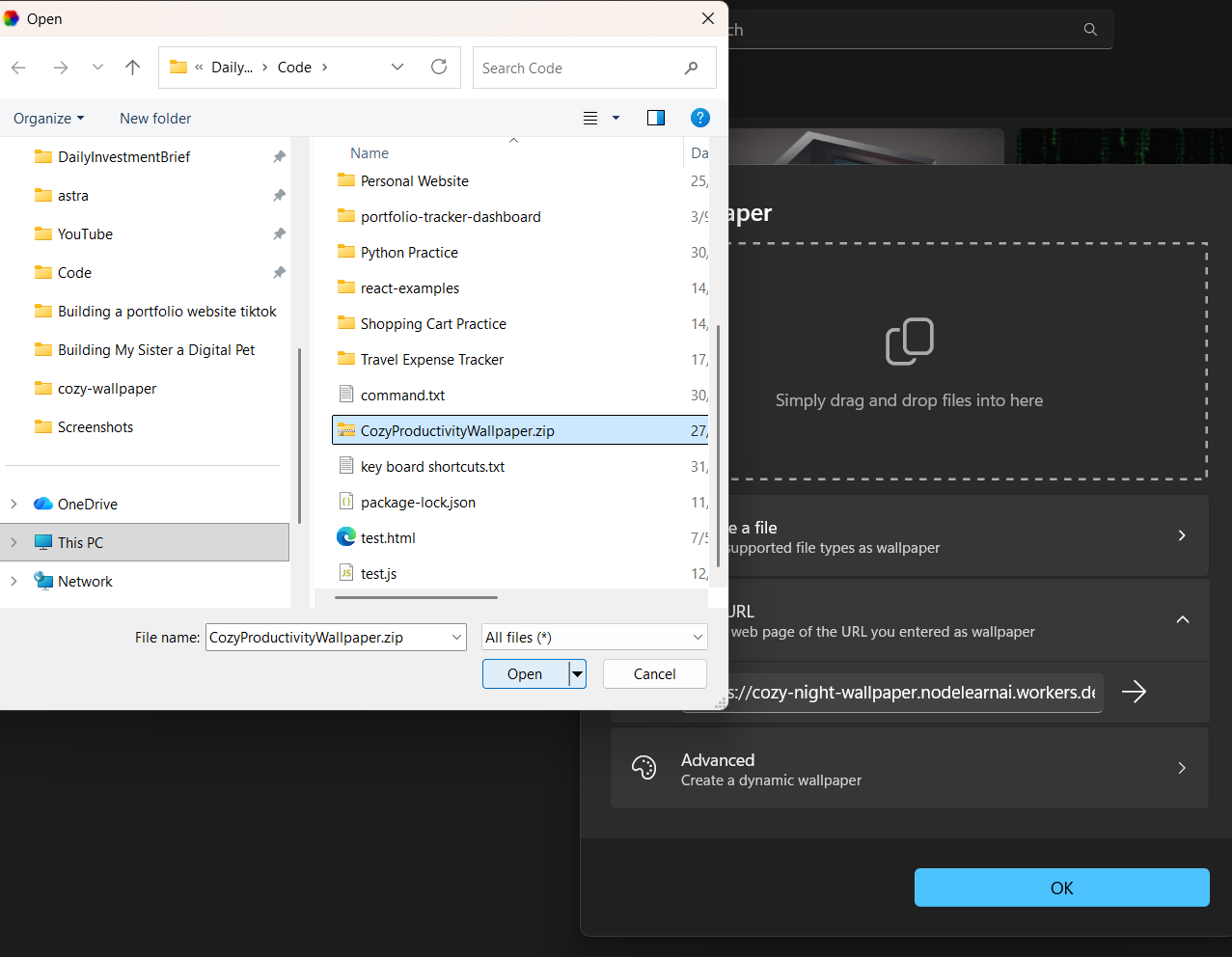Select the react-examples folder
The image size is (1232, 957).
click(x=410, y=288)
